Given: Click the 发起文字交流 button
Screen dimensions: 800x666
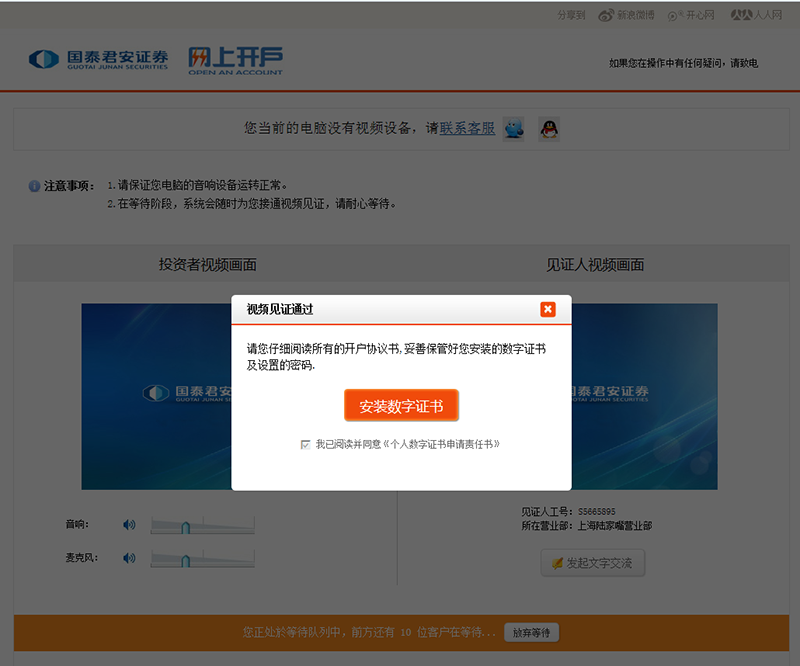Looking at the screenshot, I should coord(592,563).
